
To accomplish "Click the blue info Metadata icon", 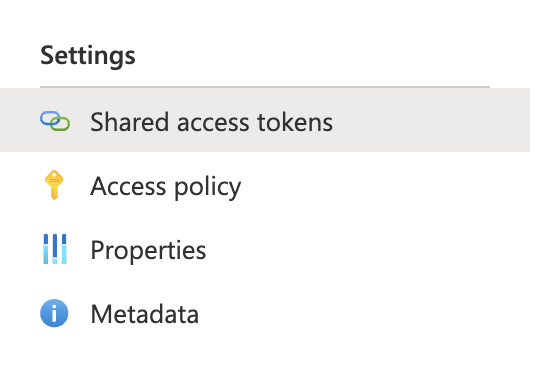I will 54,313.
